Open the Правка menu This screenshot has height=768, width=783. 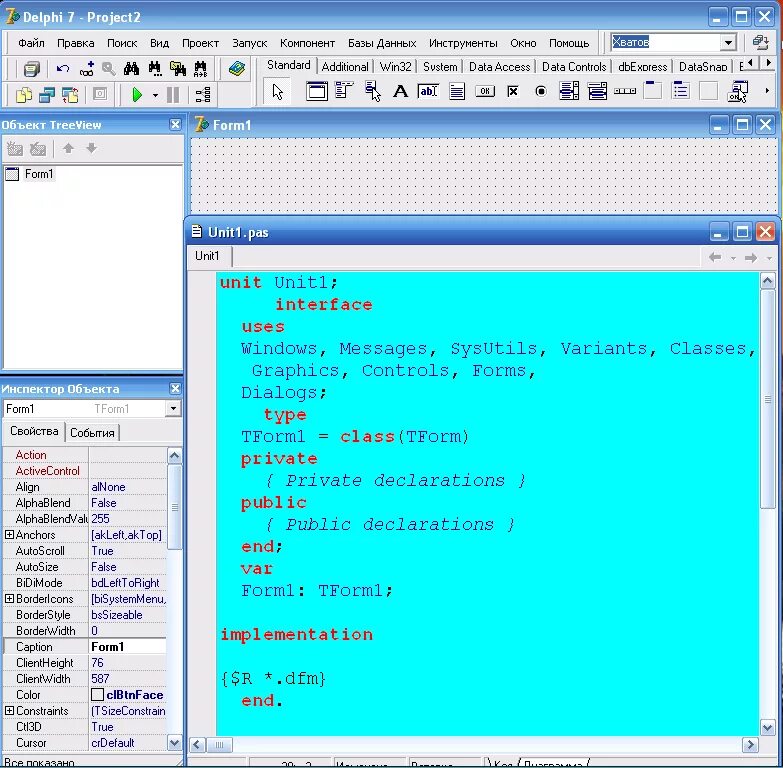(x=75, y=43)
